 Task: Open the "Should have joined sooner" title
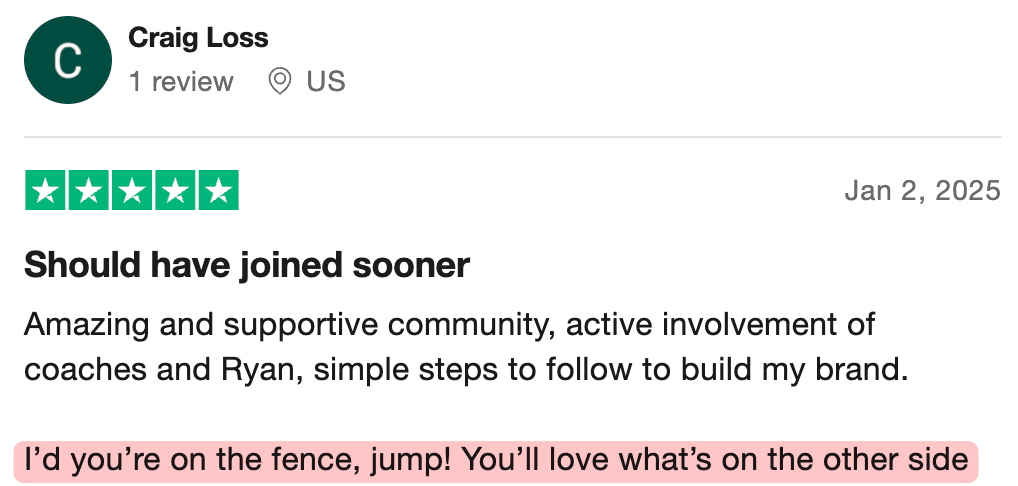tap(247, 265)
